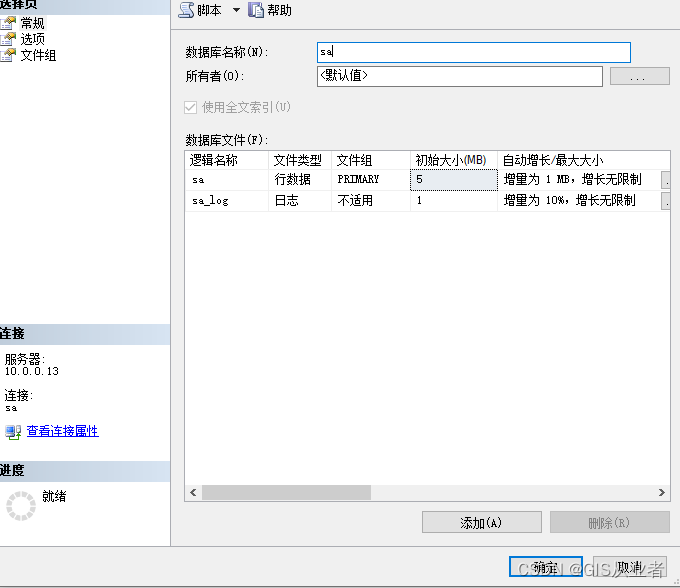
Task: Click the 就绪 status text
Action: [x=54, y=496]
